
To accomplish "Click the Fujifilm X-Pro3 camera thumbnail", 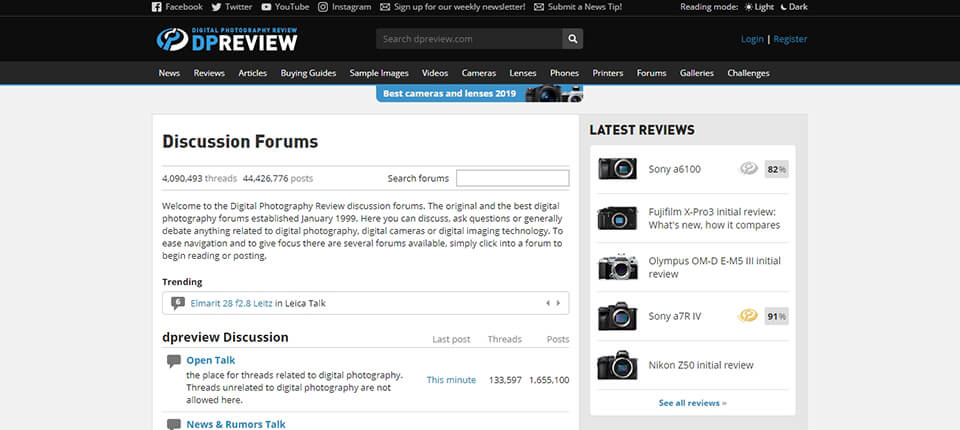I will (x=617, y=218).
